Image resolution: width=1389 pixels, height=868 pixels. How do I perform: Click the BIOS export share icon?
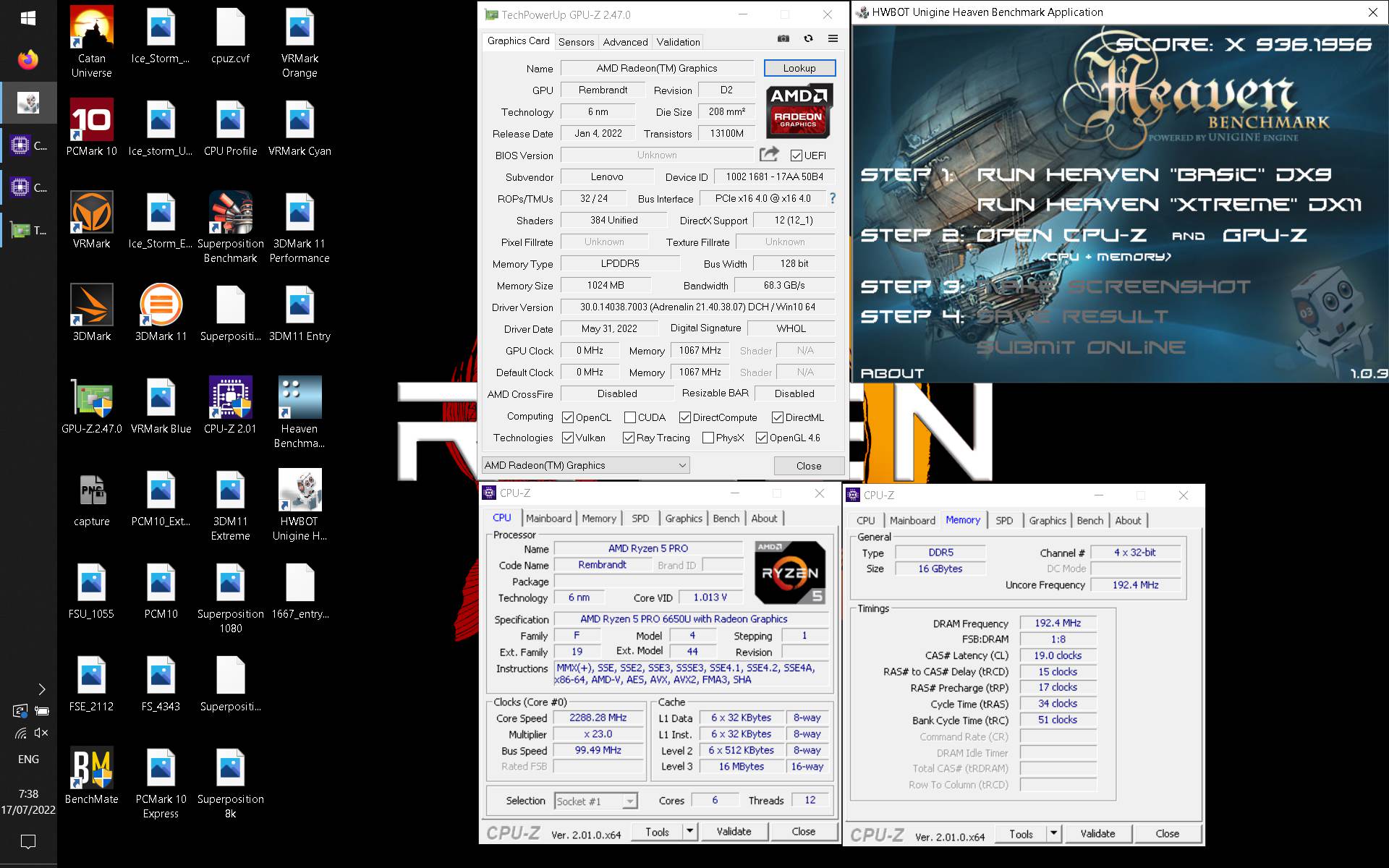click(770, 154)
